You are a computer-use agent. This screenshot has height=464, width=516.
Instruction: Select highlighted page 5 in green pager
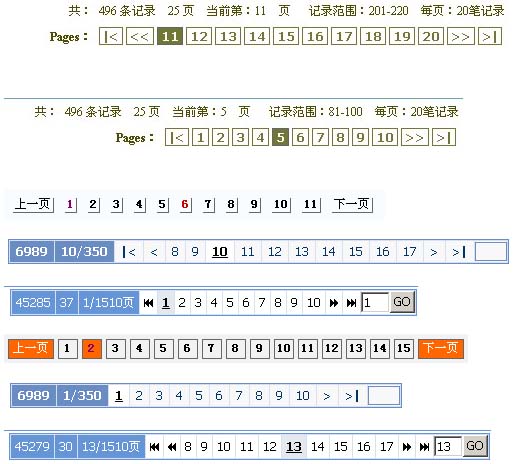tap(280, 137)
